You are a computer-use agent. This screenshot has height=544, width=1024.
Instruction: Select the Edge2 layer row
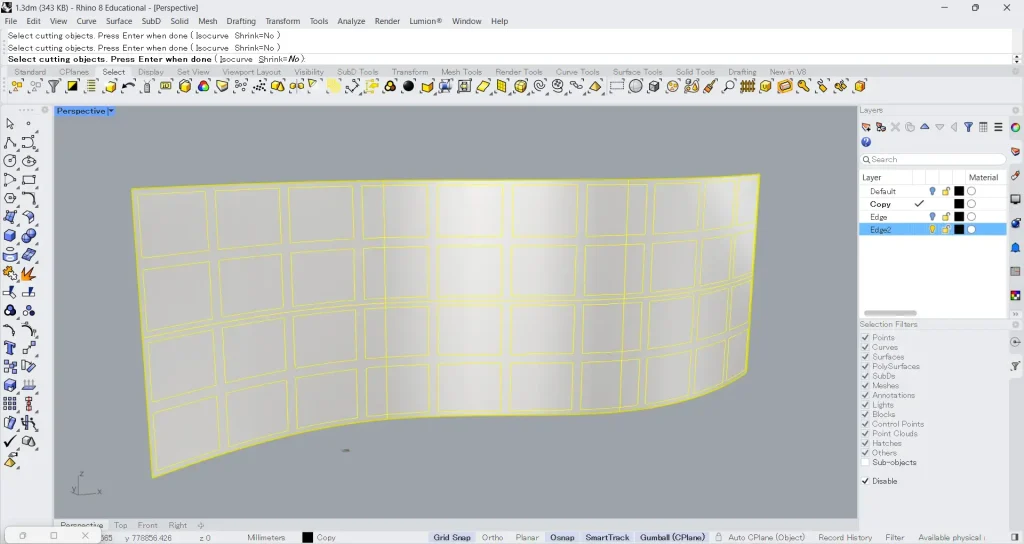(933, 229)
